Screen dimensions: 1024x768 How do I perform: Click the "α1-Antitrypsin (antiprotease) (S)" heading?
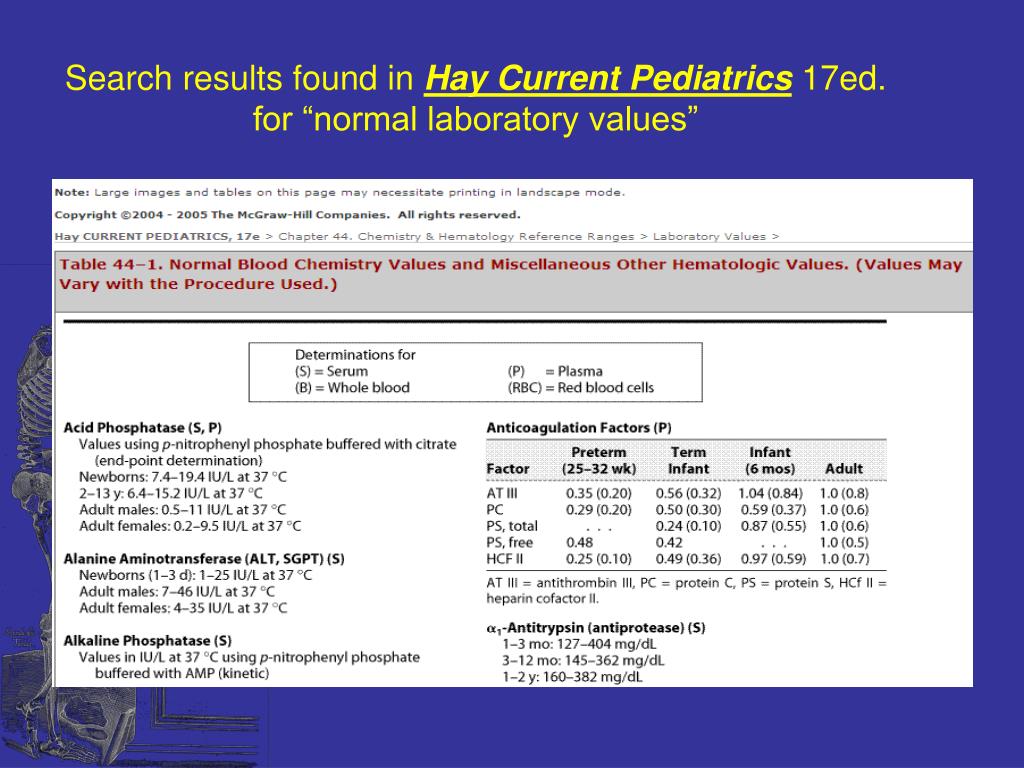(596, 628)
